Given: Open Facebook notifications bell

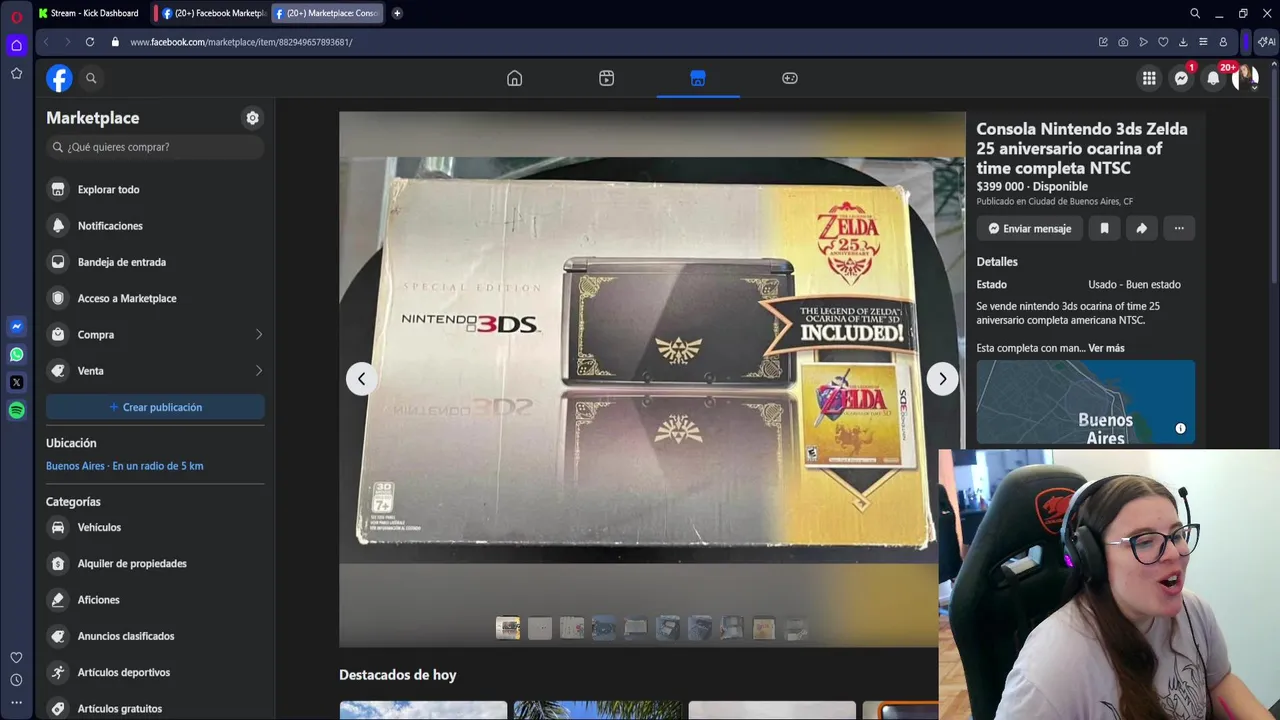Looking at the screenshot, I should [x=1213, y=78].
